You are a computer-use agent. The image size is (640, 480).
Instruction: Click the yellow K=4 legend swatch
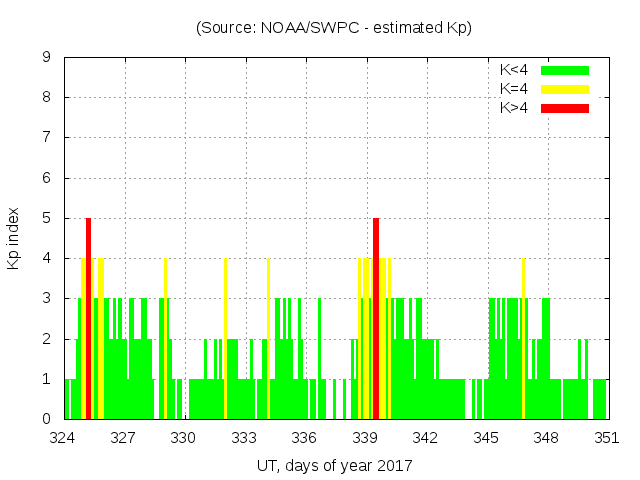(565, 89)
